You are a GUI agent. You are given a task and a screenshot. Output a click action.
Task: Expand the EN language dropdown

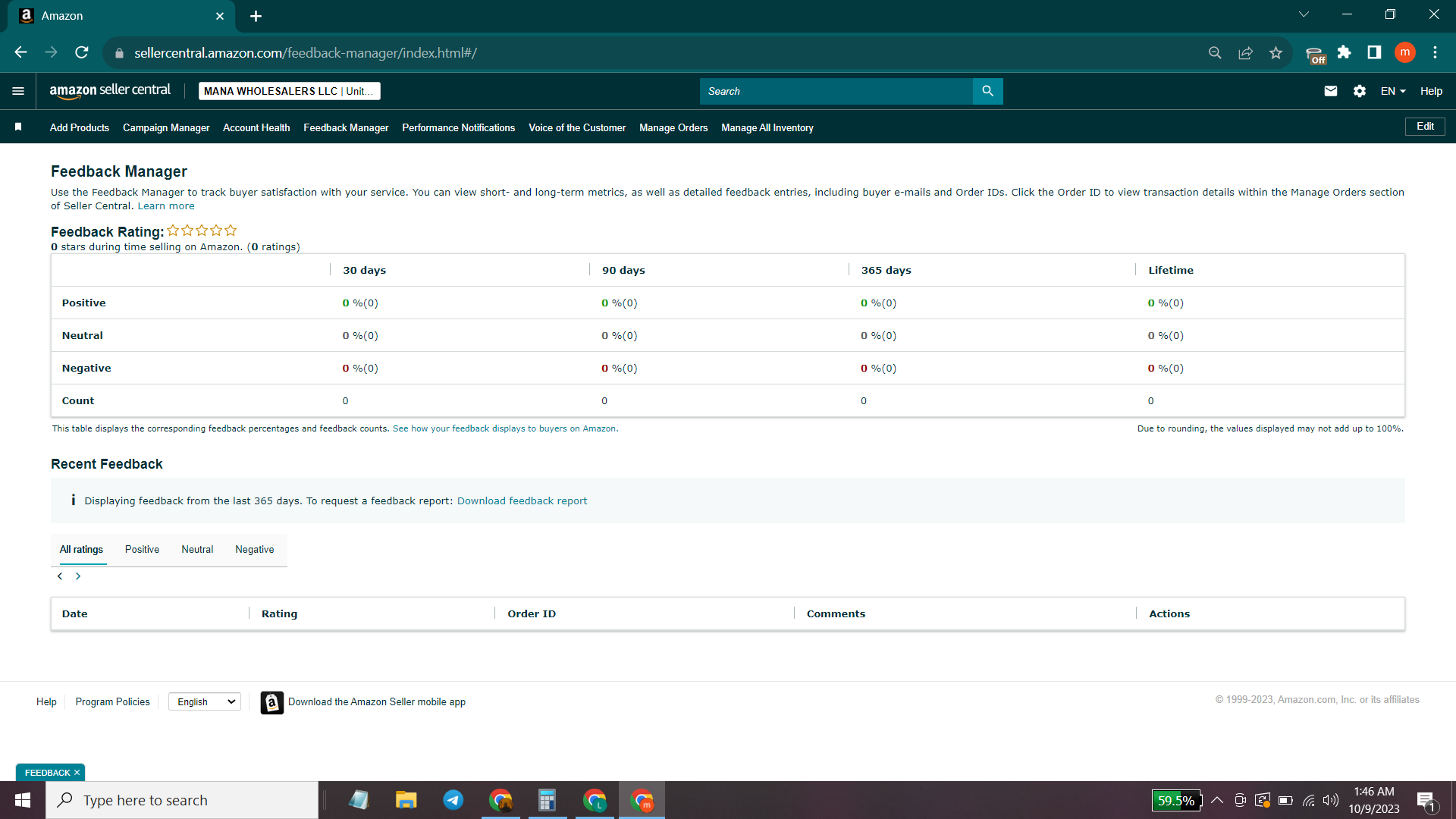1393,91
